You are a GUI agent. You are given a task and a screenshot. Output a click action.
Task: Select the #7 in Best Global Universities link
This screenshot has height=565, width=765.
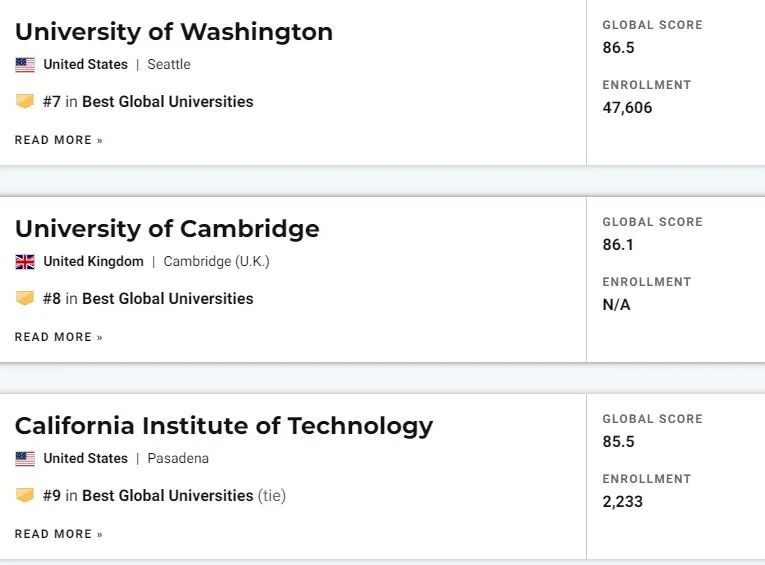coord(148,101)
